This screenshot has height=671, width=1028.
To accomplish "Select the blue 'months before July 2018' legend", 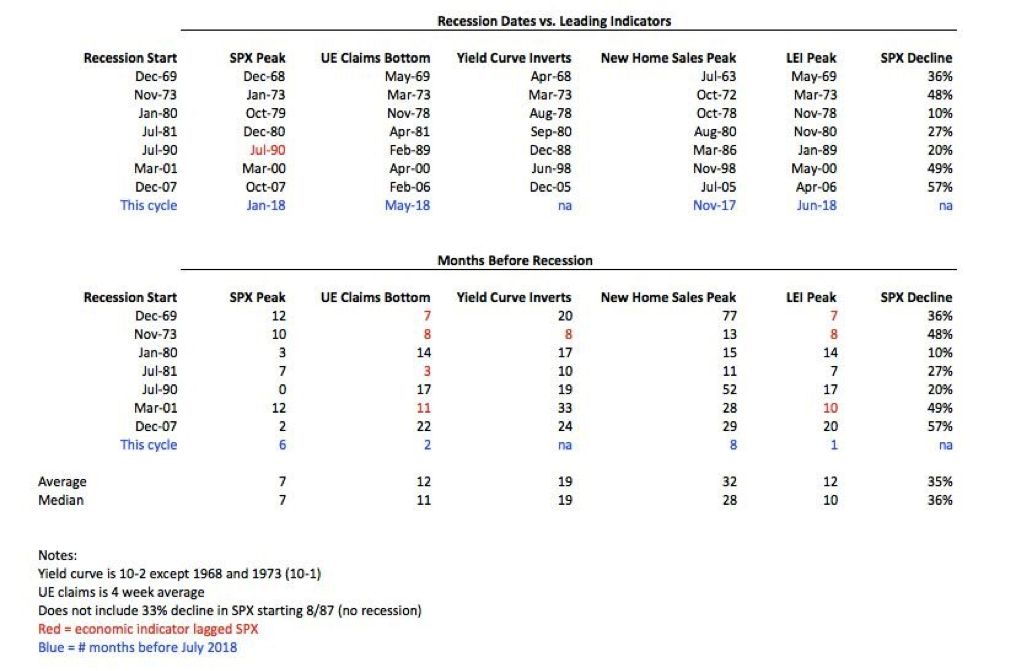I will tap(137, 647).
